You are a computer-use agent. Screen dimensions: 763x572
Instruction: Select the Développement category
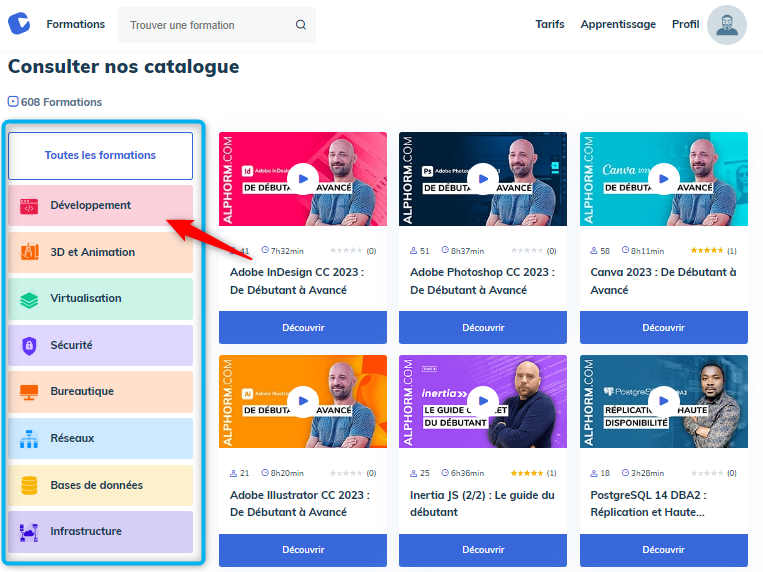pos(100,205)
